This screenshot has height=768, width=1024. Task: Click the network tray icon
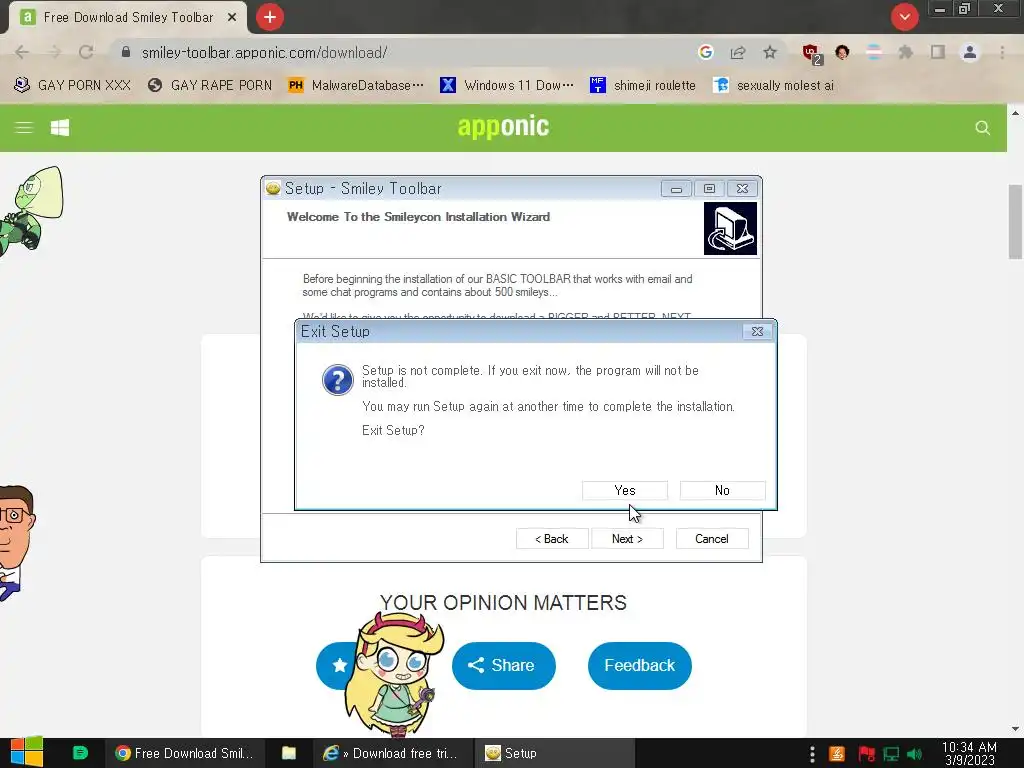click(x=891, y=754)
